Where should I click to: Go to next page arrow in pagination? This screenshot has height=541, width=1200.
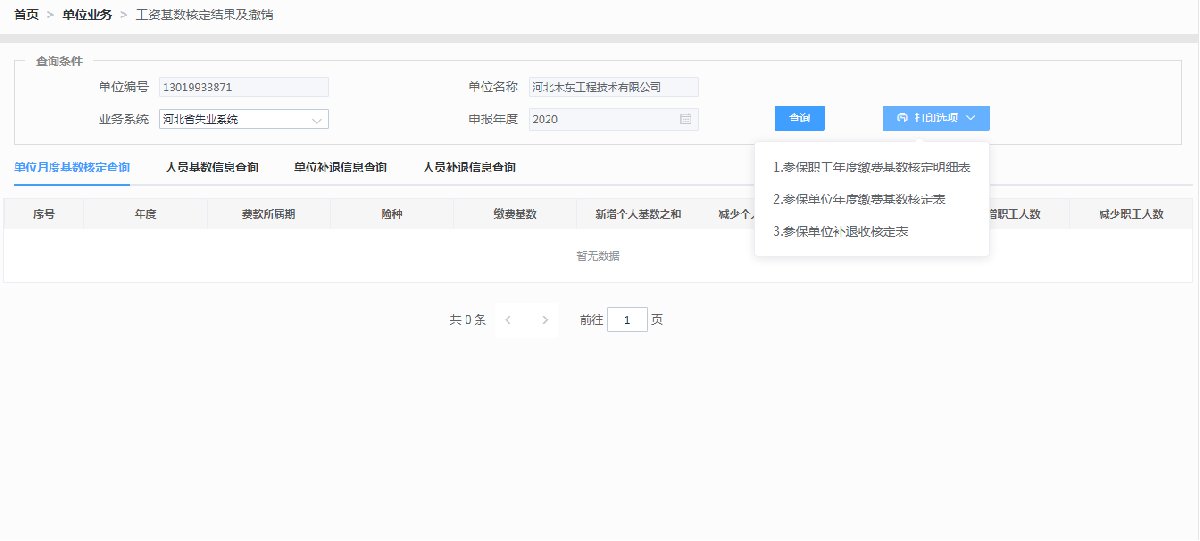(544, 320)
